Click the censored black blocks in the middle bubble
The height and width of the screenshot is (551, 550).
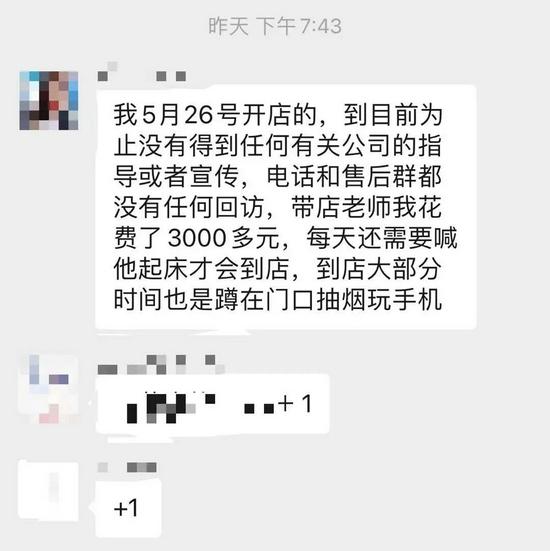tap(200, 408)
